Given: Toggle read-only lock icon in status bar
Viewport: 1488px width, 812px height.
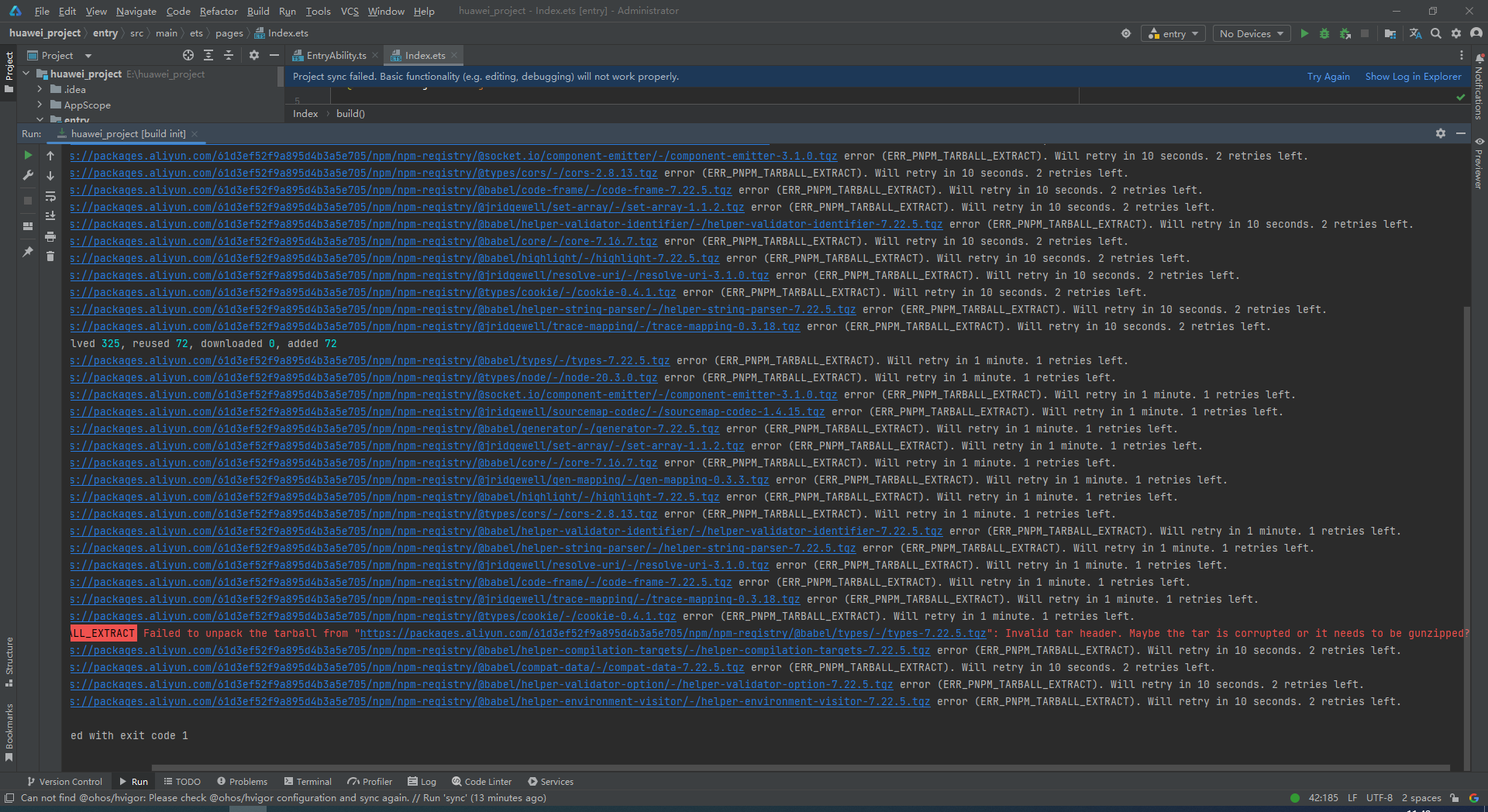Looking at the screenshot, I should 1455,797.
